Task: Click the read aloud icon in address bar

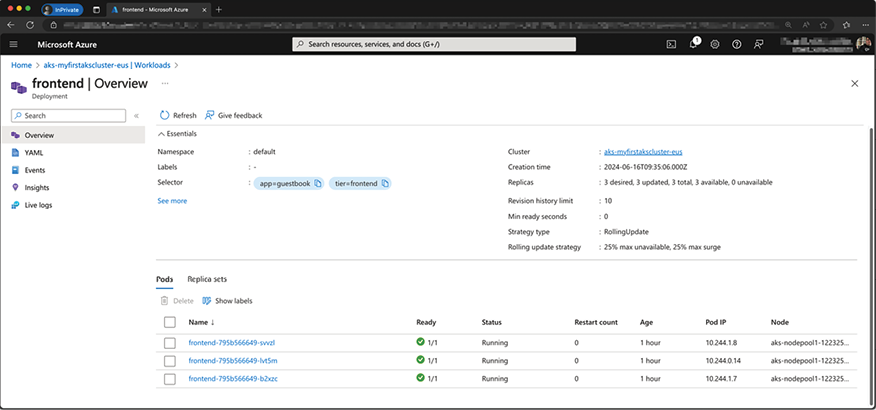Action: (806, 25)
